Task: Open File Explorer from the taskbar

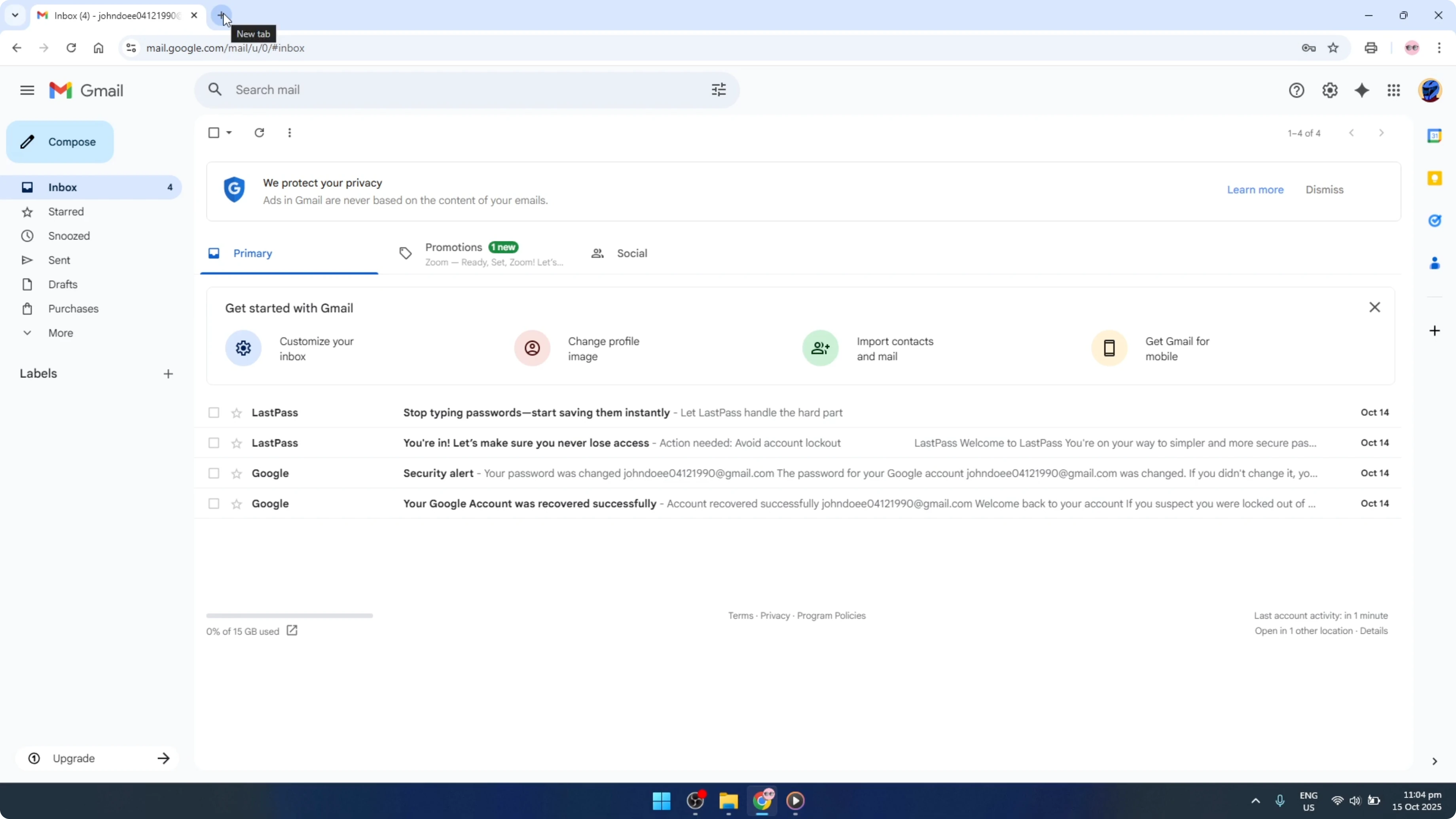Action: click(x=728, y=800)
